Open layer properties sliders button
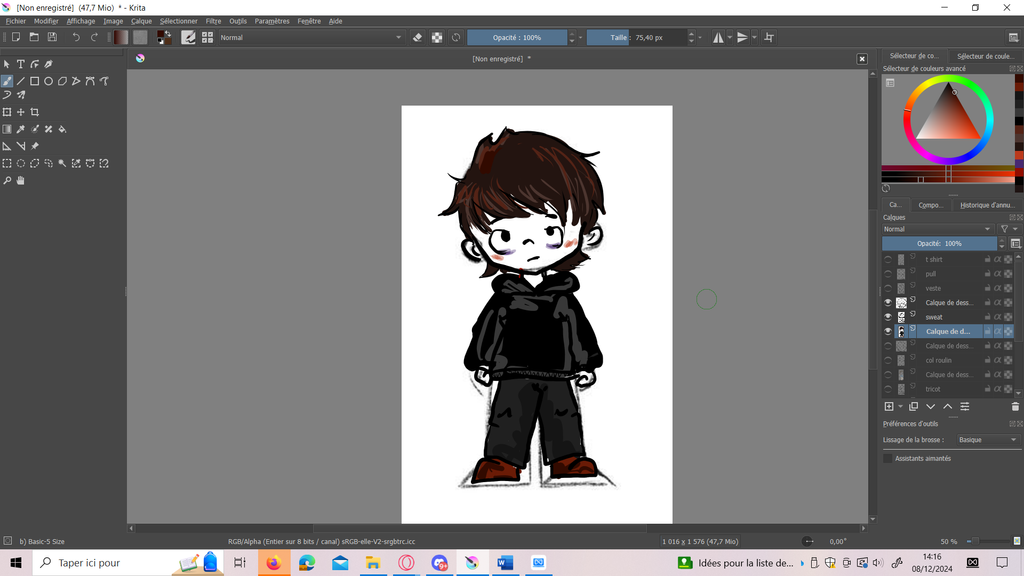The height and width of the screenshot is (576, 1024). (965, 407)
